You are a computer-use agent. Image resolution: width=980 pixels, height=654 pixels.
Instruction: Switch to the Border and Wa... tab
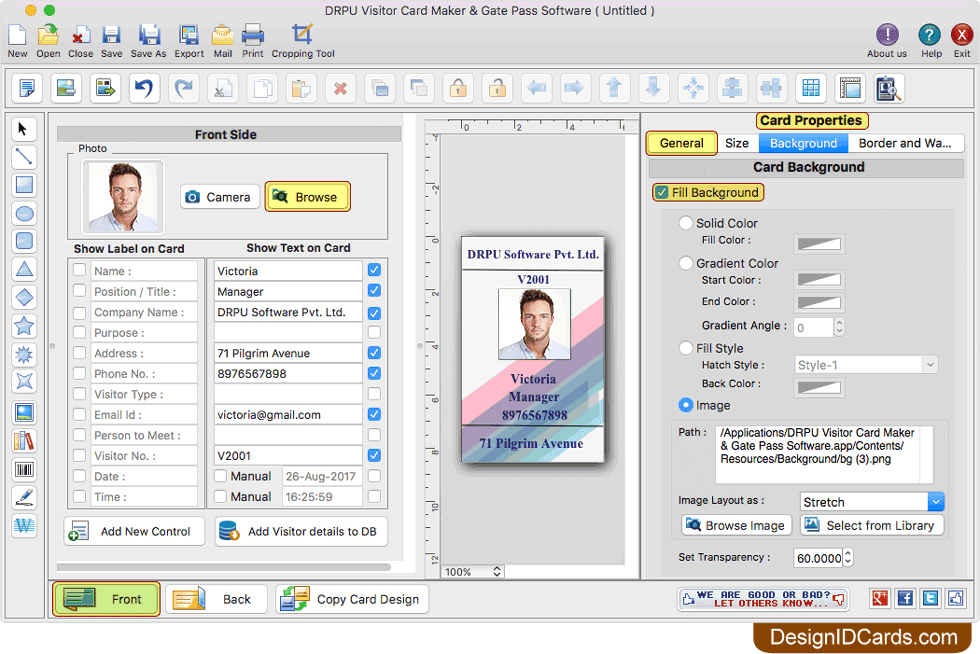[x=905, y=143]
